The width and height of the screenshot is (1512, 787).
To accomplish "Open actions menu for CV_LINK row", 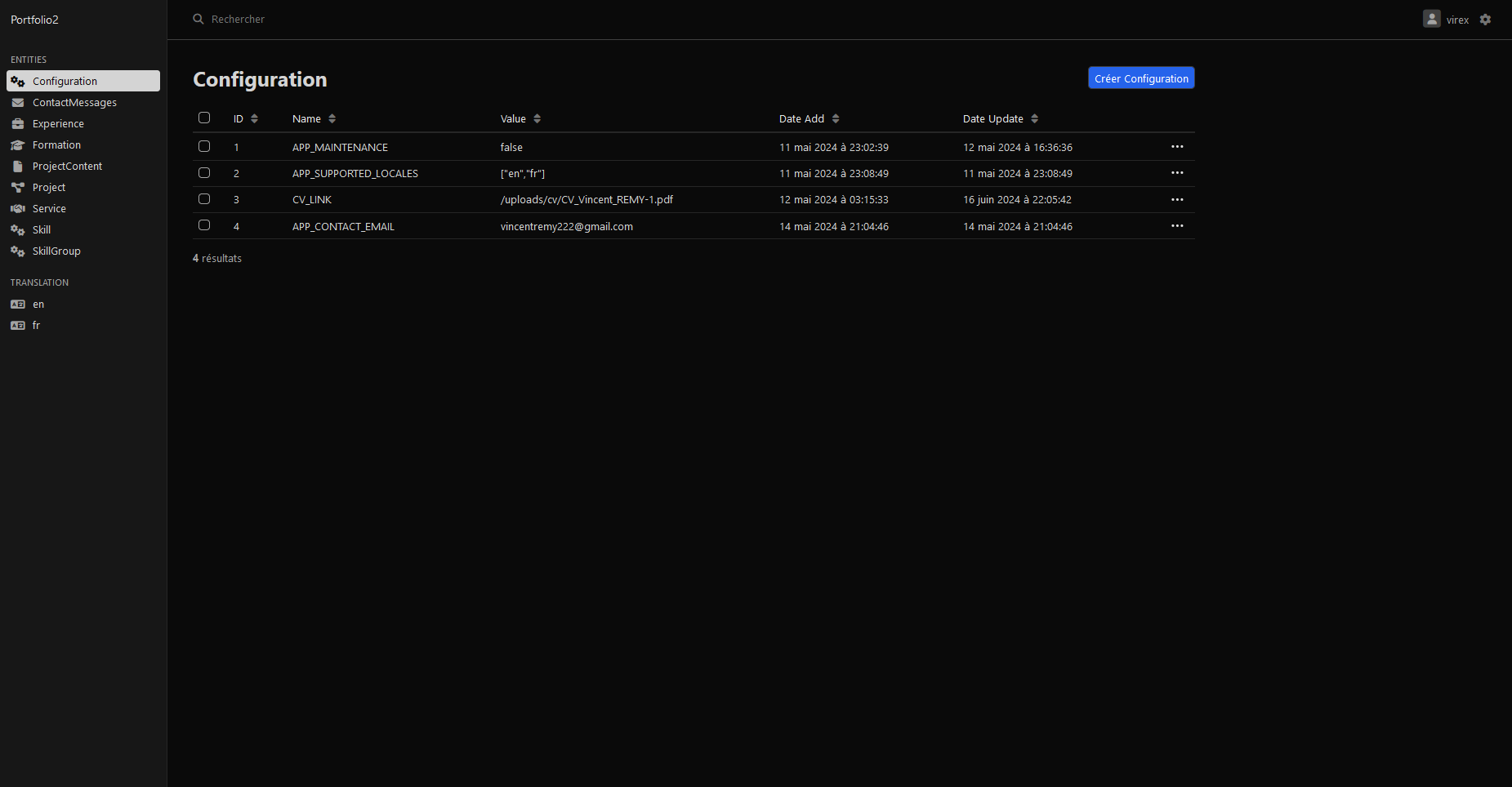I will (x=1177, y=200).
